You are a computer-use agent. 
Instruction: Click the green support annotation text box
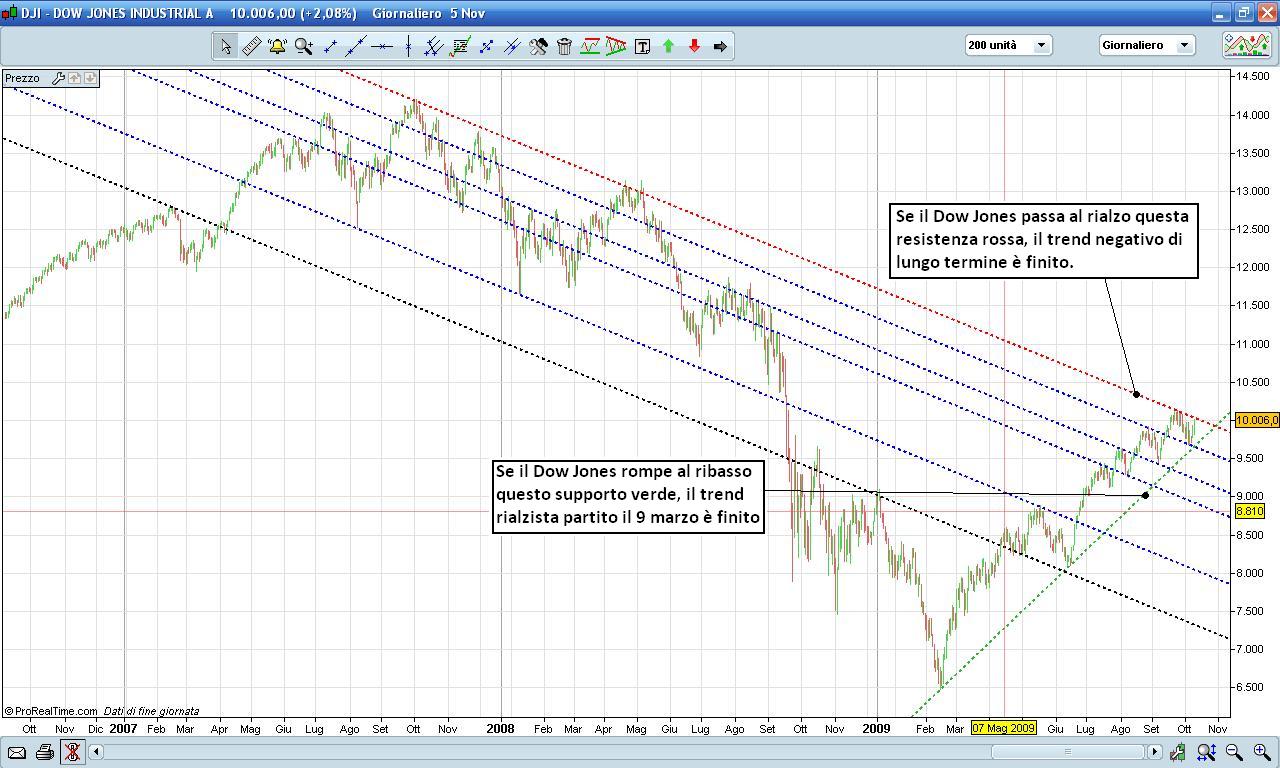(x=628, y=495)
